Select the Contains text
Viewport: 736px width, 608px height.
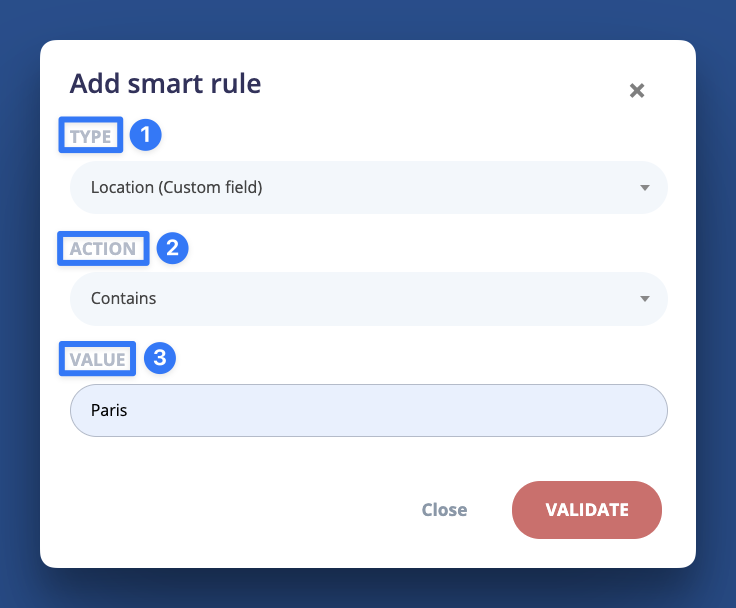(x=123, y=299)
